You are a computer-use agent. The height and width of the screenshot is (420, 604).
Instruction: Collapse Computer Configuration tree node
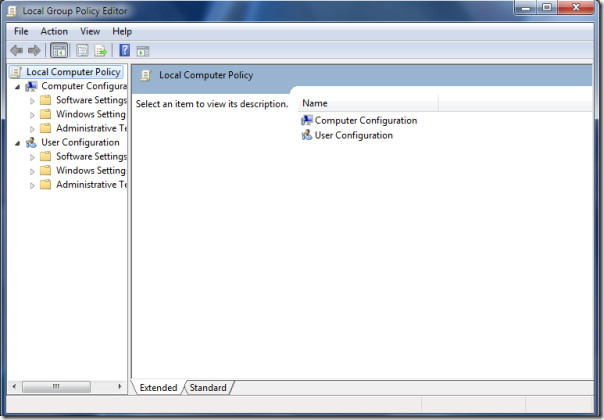coord(17,87)
